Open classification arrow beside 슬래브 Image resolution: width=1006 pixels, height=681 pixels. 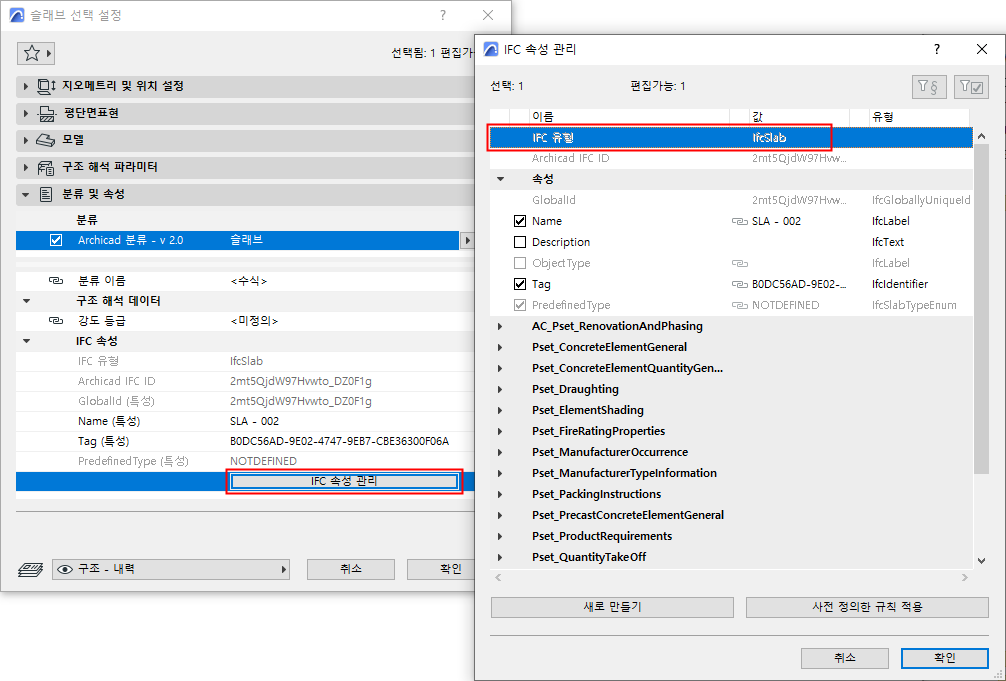tap(467, 241)
